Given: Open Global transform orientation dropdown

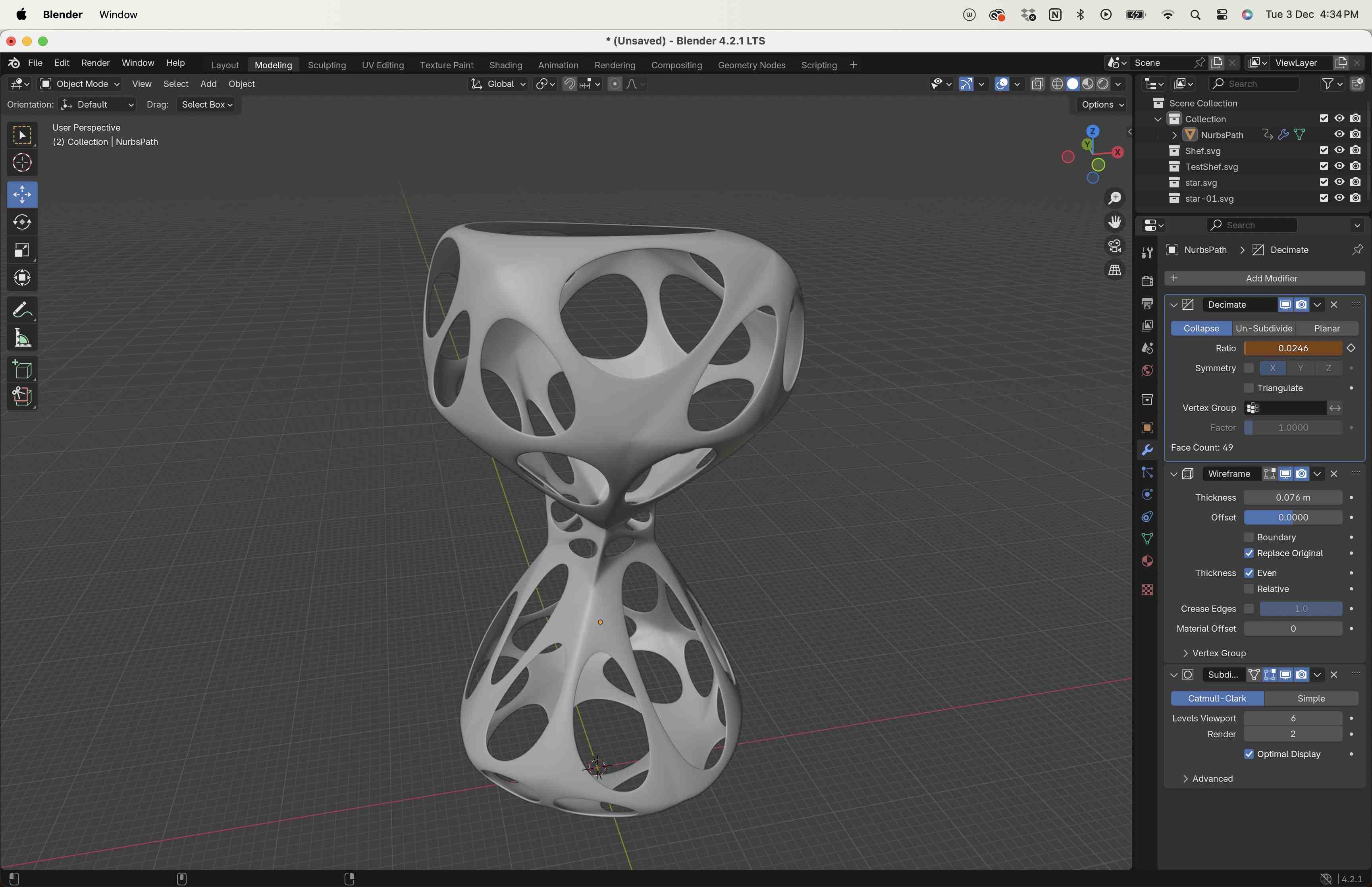Looking at the screenshot, I should tap(498, 84).
